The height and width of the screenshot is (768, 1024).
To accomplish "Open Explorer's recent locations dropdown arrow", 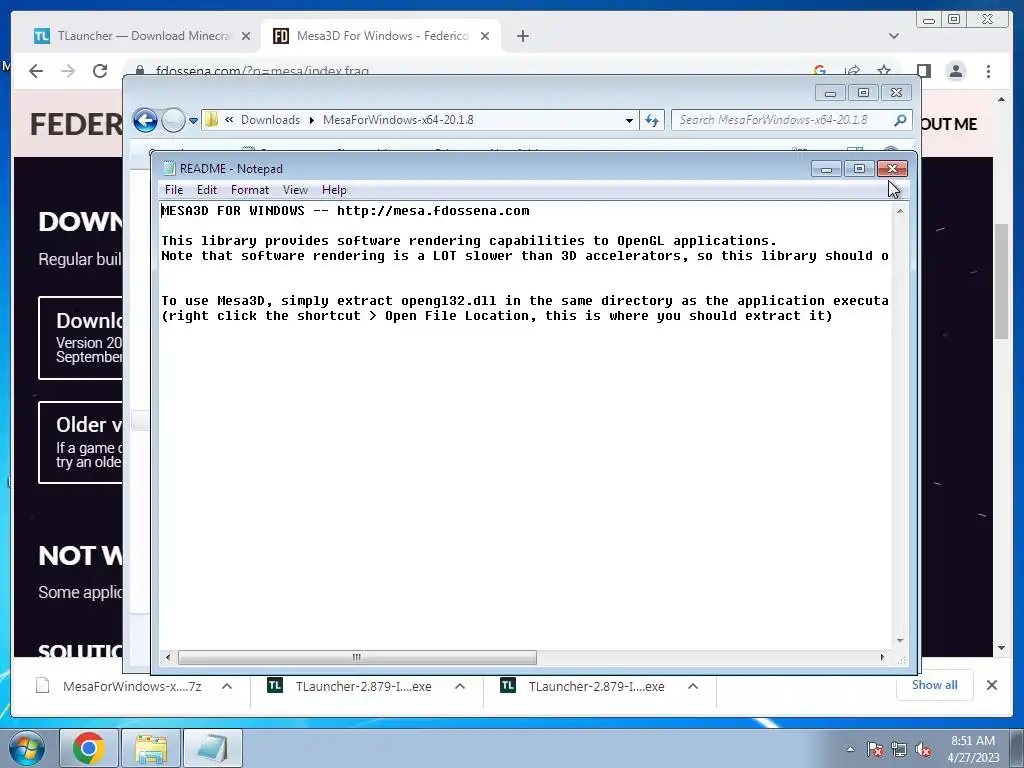I will click(x=193, y=120).
